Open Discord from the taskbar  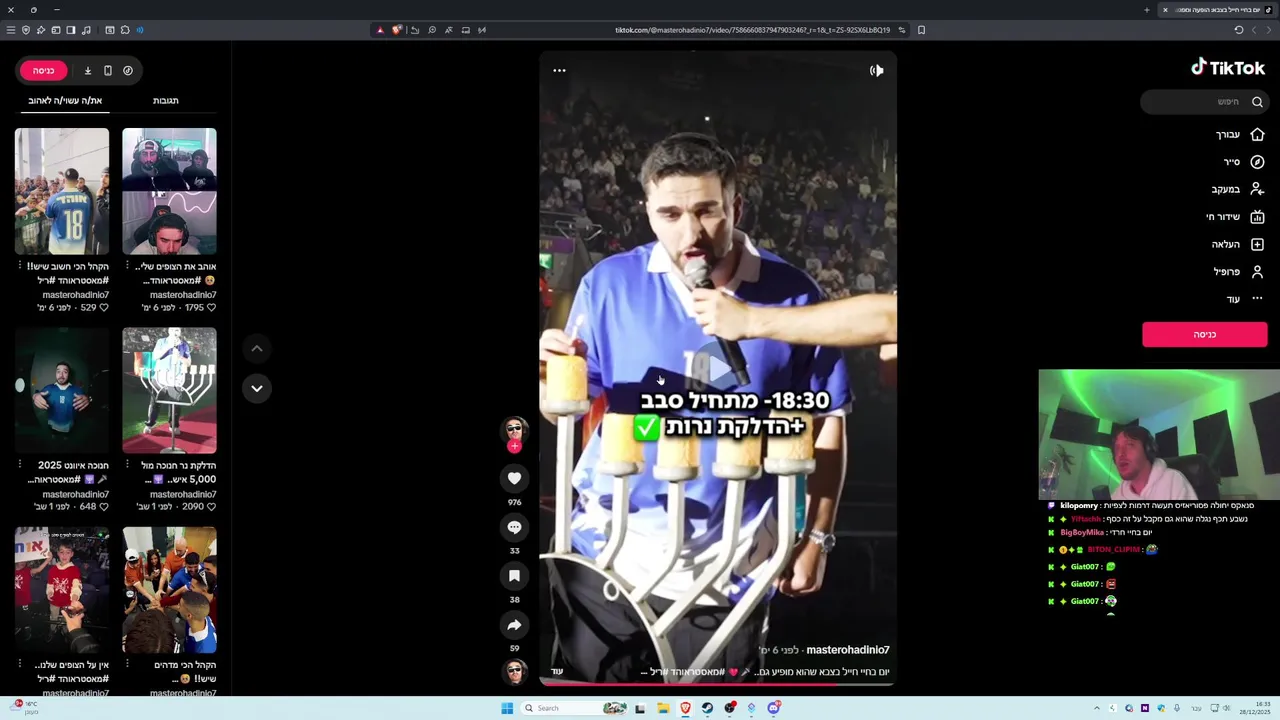[x=773, y=708]
